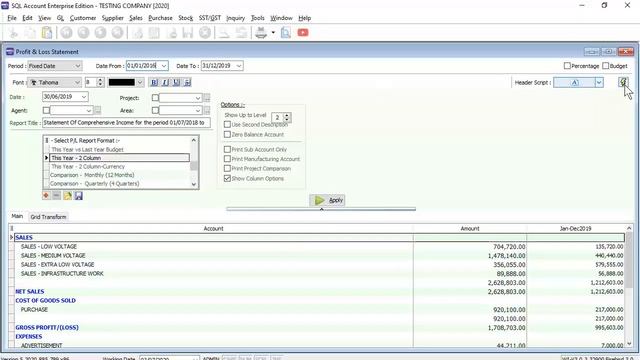Open the File menu
640x360 pixels.
[12, 18]
